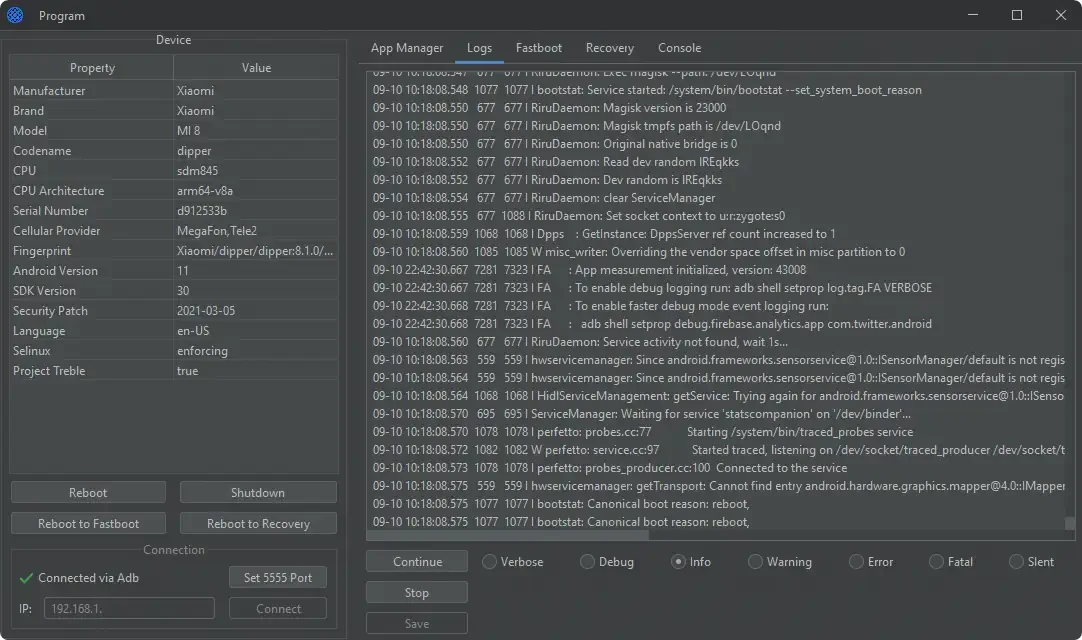Choose the Warning log filter
Viewport: 1082px width, 640px height.
755,562
